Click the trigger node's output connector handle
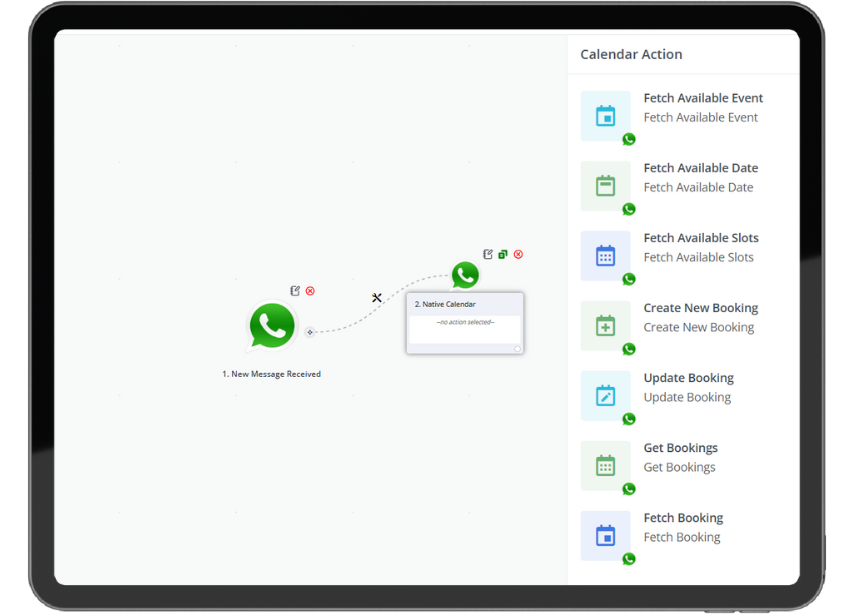Screen dimensions: 854x614 click(x=310, y=332)
